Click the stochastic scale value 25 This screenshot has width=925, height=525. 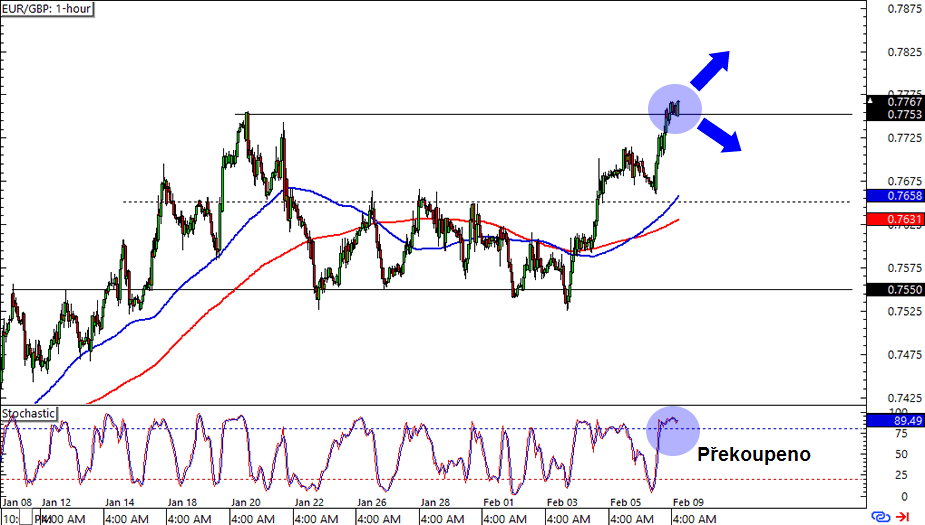(x=901, y=475)
